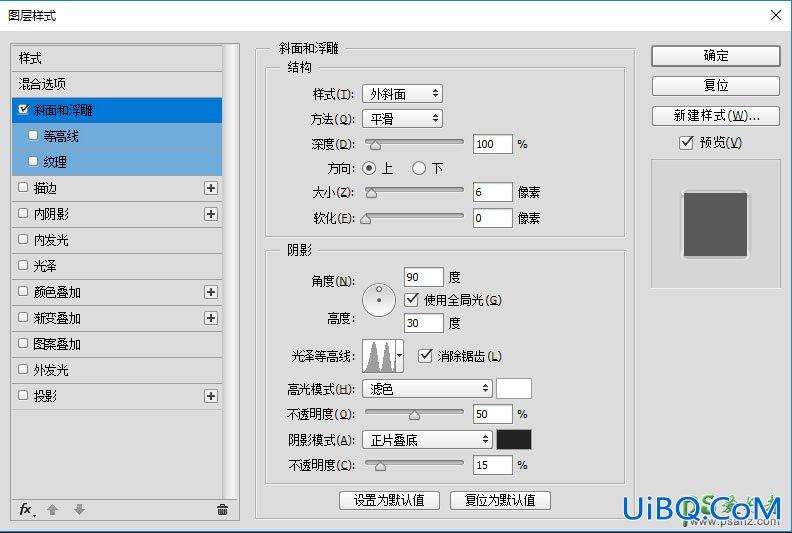Uncheck the 斜面和浮雕 checkbox
This screenshot has width=792, height=533.
click(23, 109)
